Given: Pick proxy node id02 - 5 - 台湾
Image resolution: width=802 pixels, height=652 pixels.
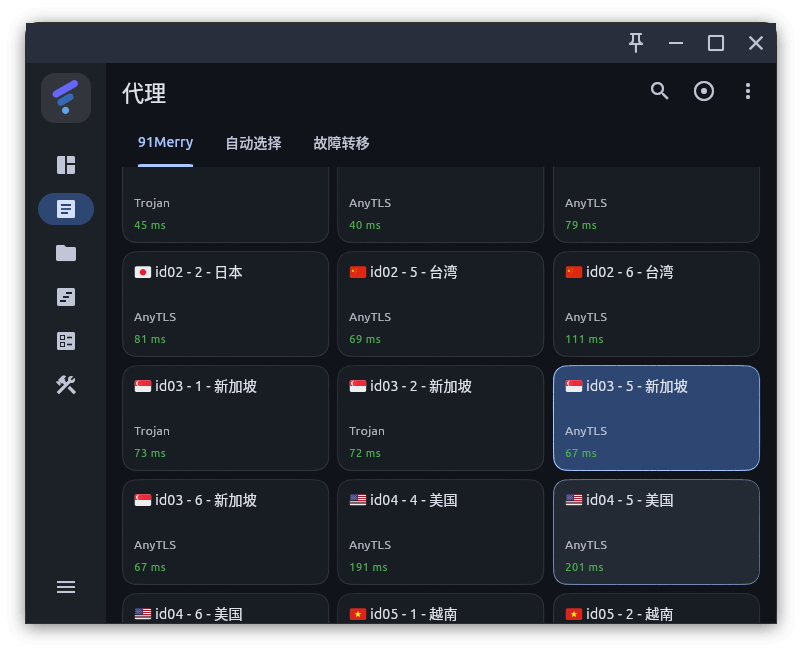Looking at the screenshot, I should (440, 304).
